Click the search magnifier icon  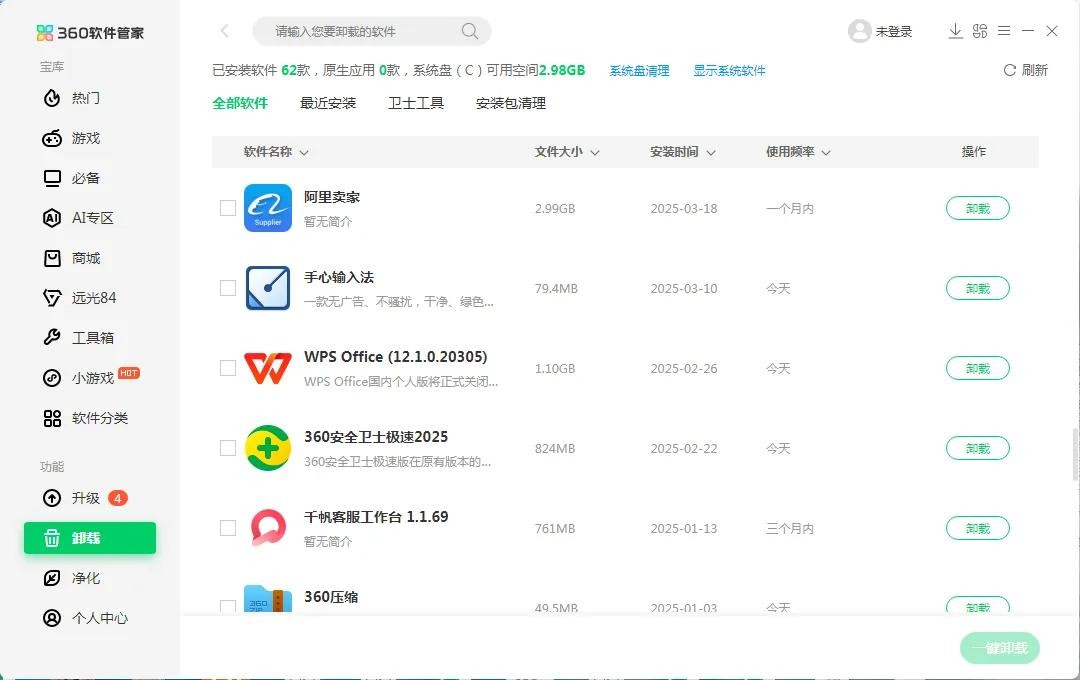(469, 31)
